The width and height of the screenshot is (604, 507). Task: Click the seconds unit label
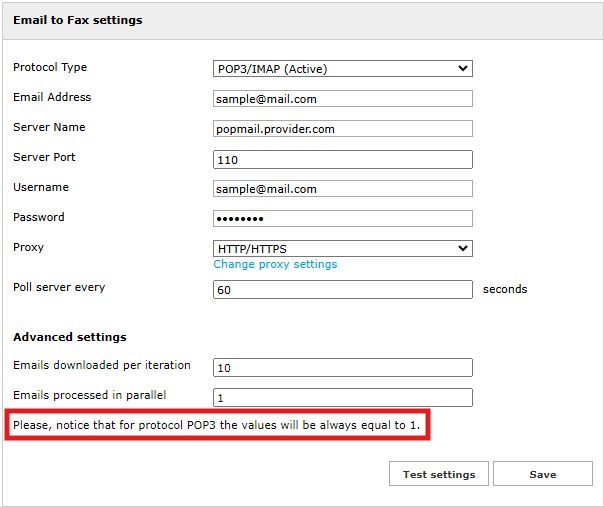pyautogui.click(x=505, y=289)
